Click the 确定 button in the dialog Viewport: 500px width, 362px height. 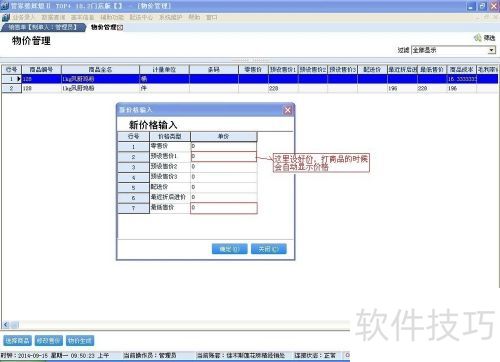[230, 249]
